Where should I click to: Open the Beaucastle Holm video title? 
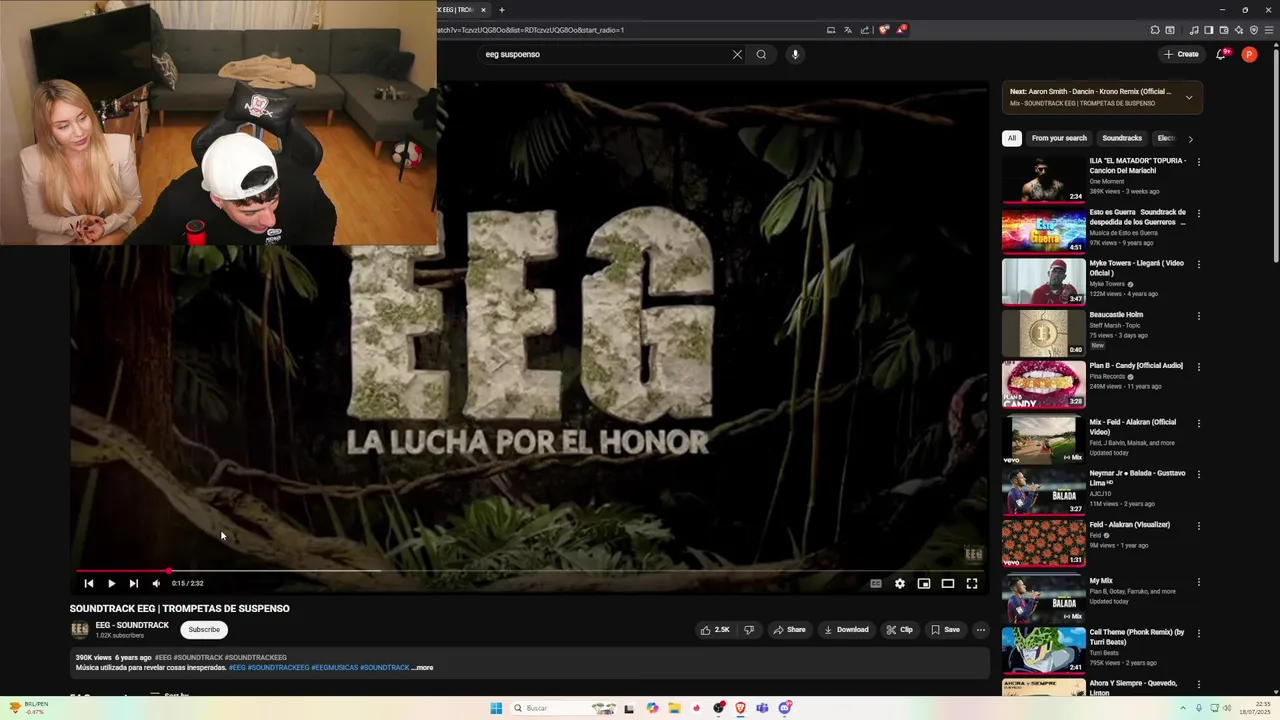(1116, 315)
